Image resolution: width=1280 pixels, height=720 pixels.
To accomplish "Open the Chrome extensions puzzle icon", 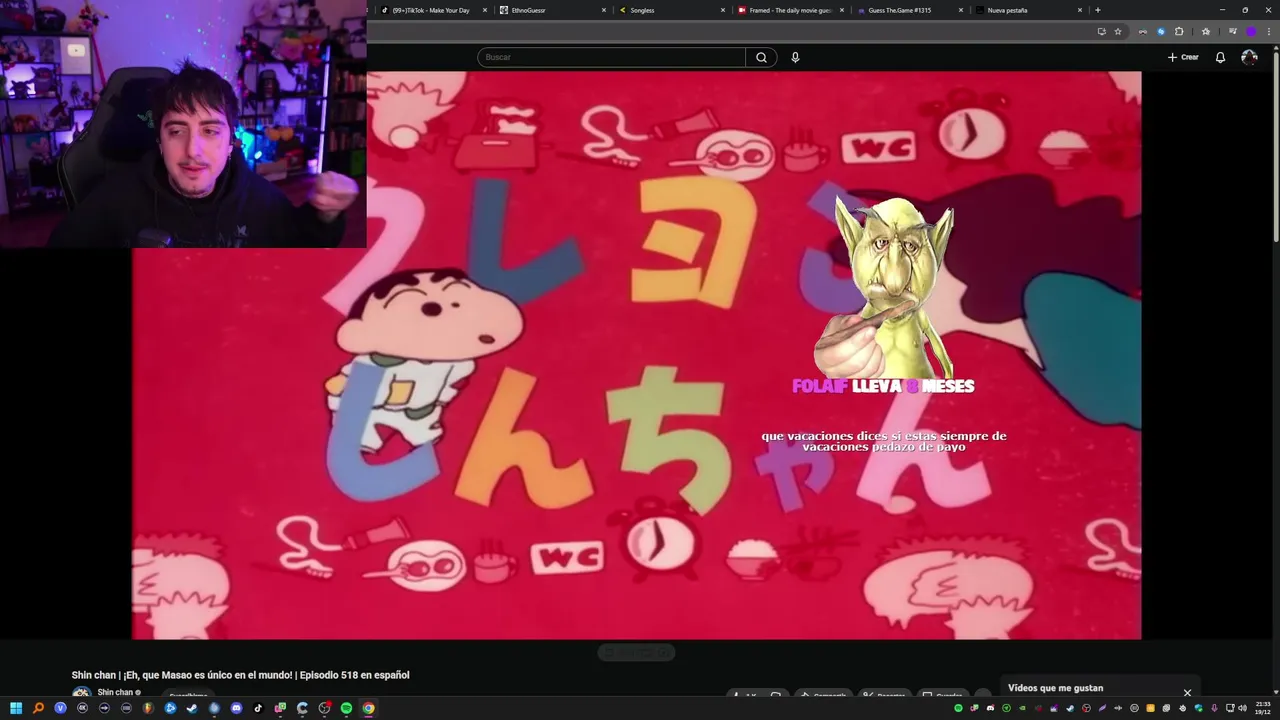I will 1179,31.
